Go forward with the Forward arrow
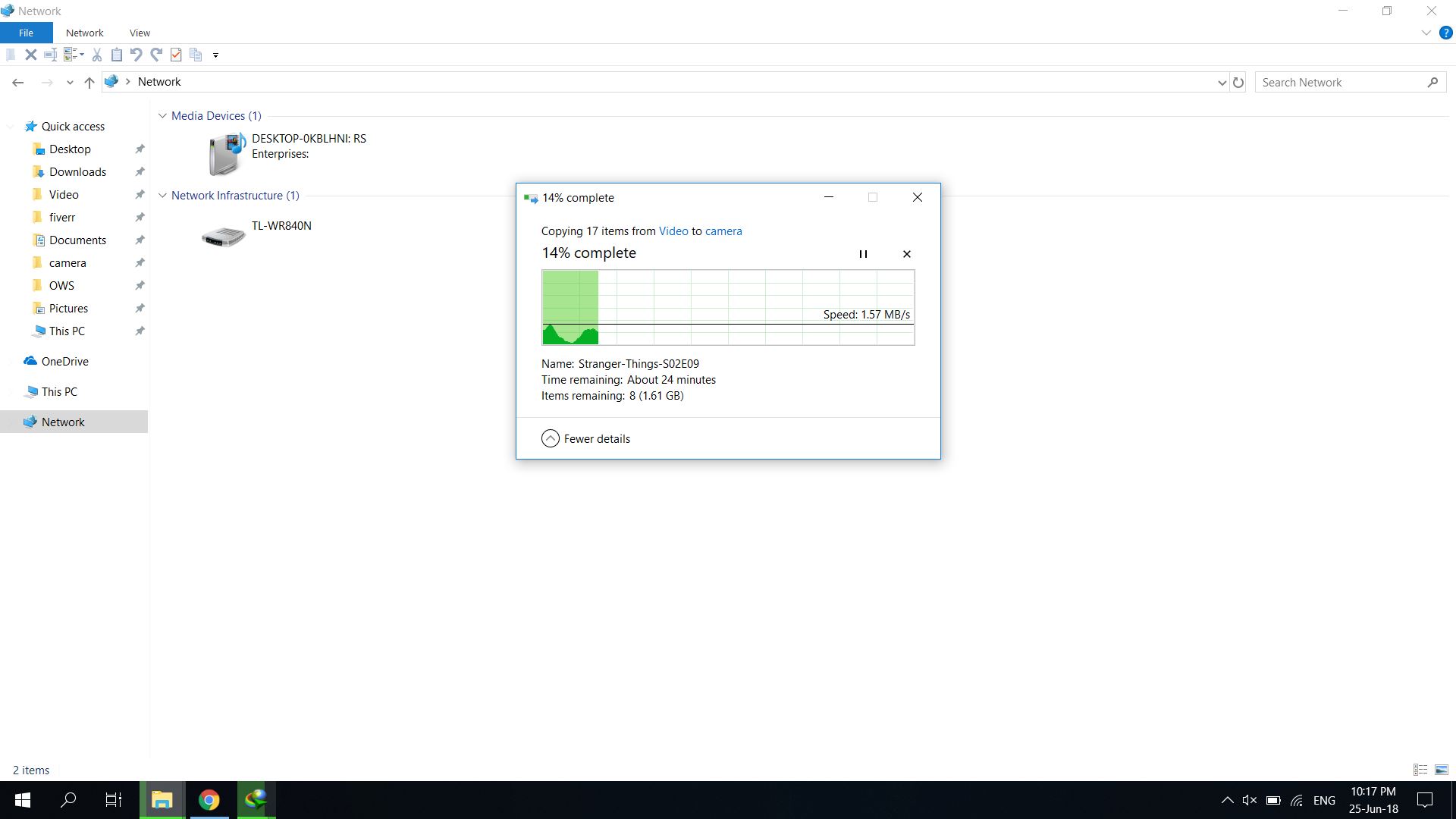 (47, 82)
